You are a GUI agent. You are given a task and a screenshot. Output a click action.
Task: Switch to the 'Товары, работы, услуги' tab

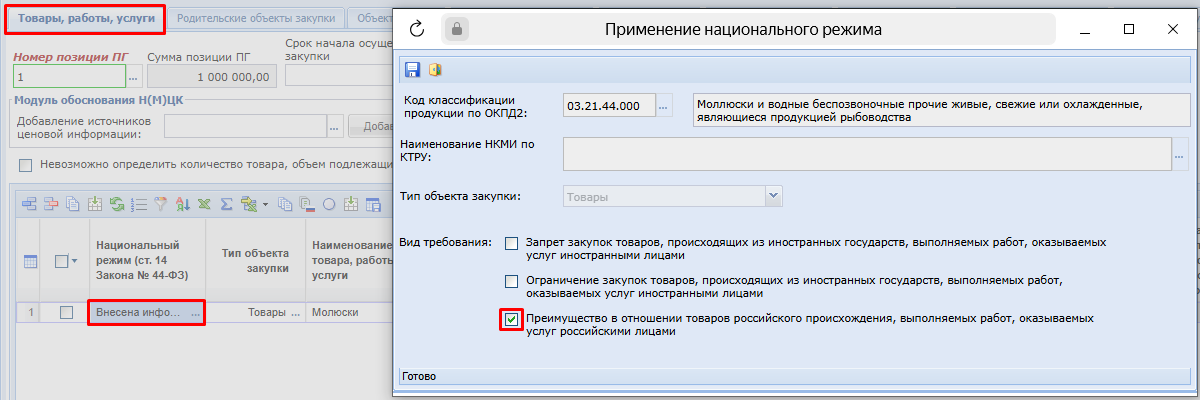pos(85,19)
